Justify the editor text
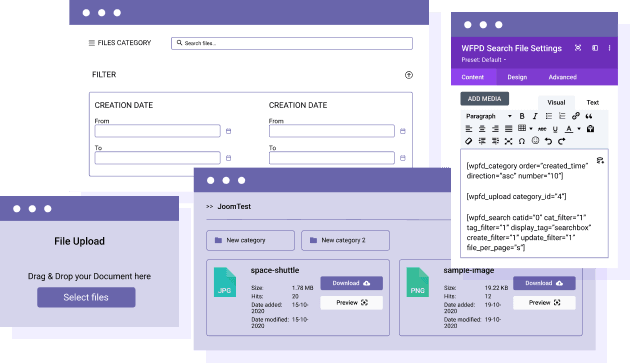Viewport: 630px width, 363px height. point(508,129)
